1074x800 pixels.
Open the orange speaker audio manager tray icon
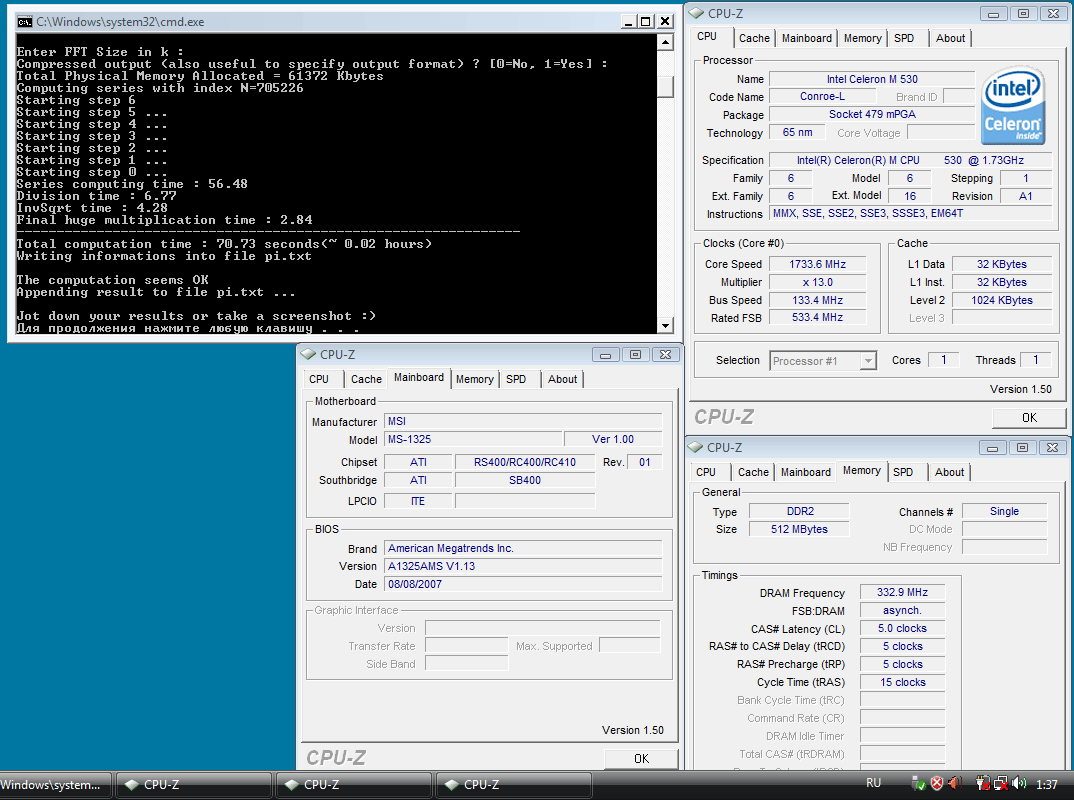click(955, 783)
